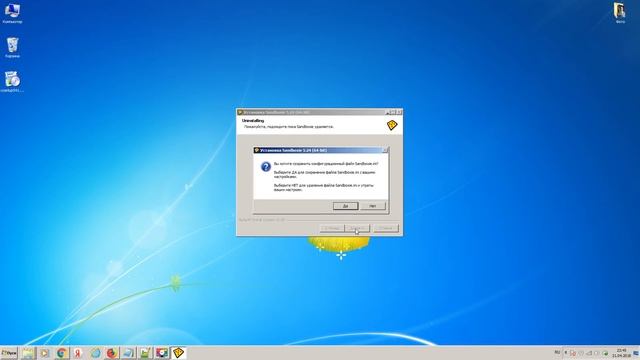Click the yellow Sandboxie logo in uninstaller header

(x=392, y=125)
